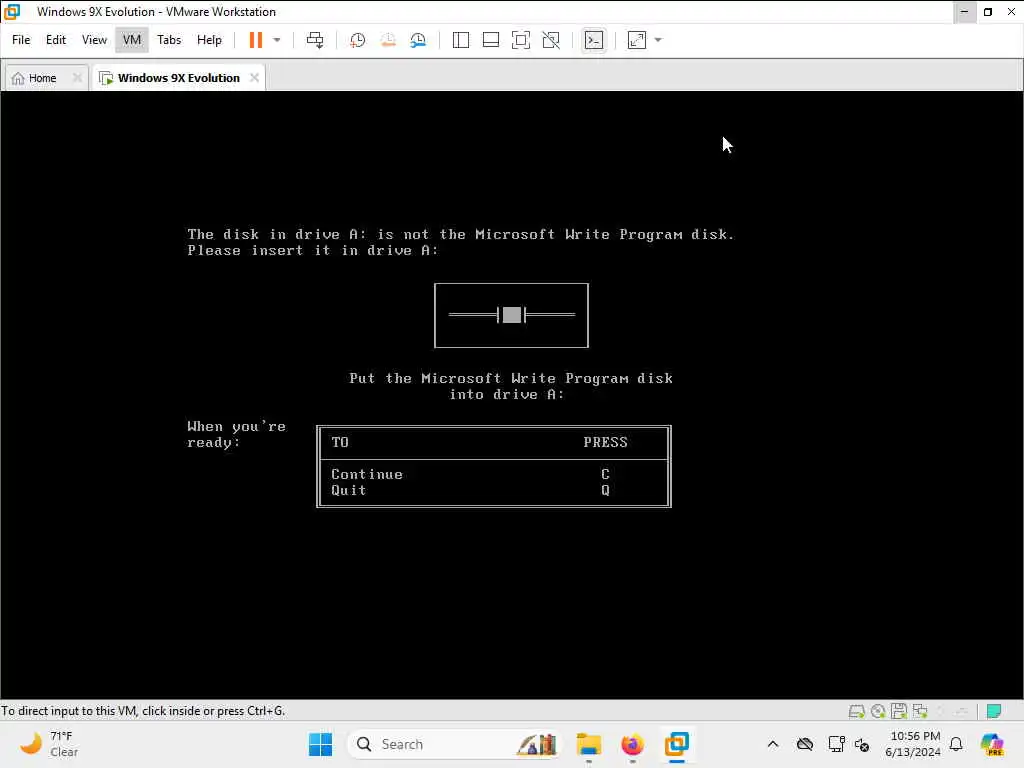Image resolution: width=1024 pixels, height=768 pixels.
Task: Switch to Unity mode
Action: [551, 40]
